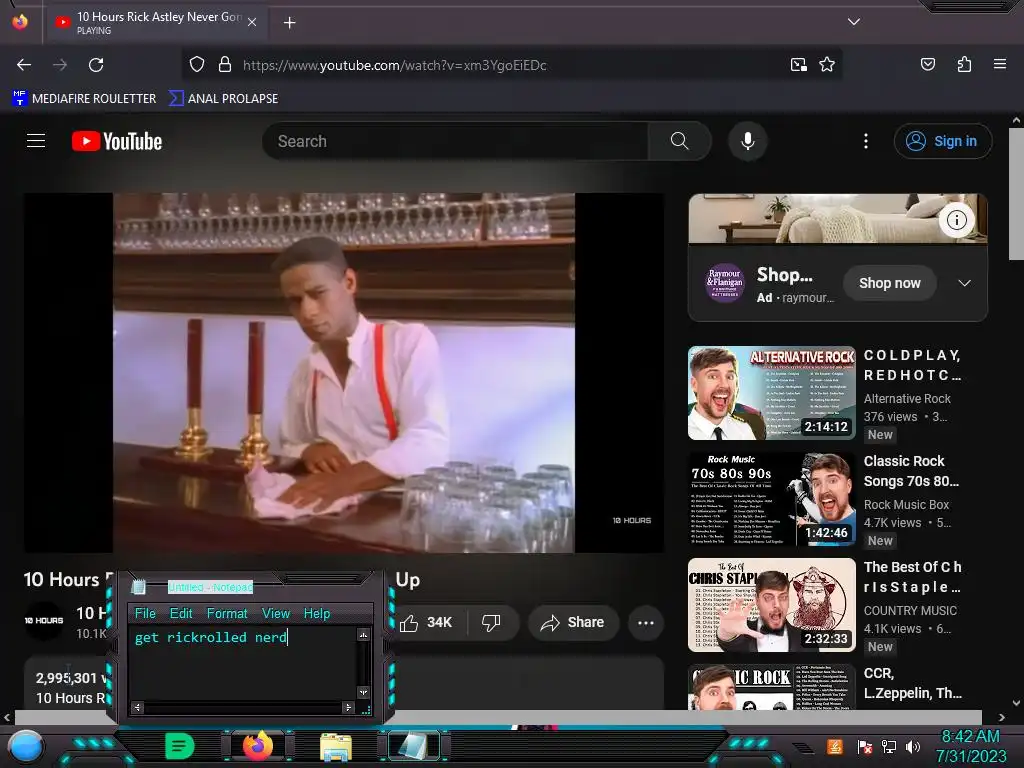The image size is (1024, 768).
Task: Dislike the video with thumbs down
Action: (491, 622)
